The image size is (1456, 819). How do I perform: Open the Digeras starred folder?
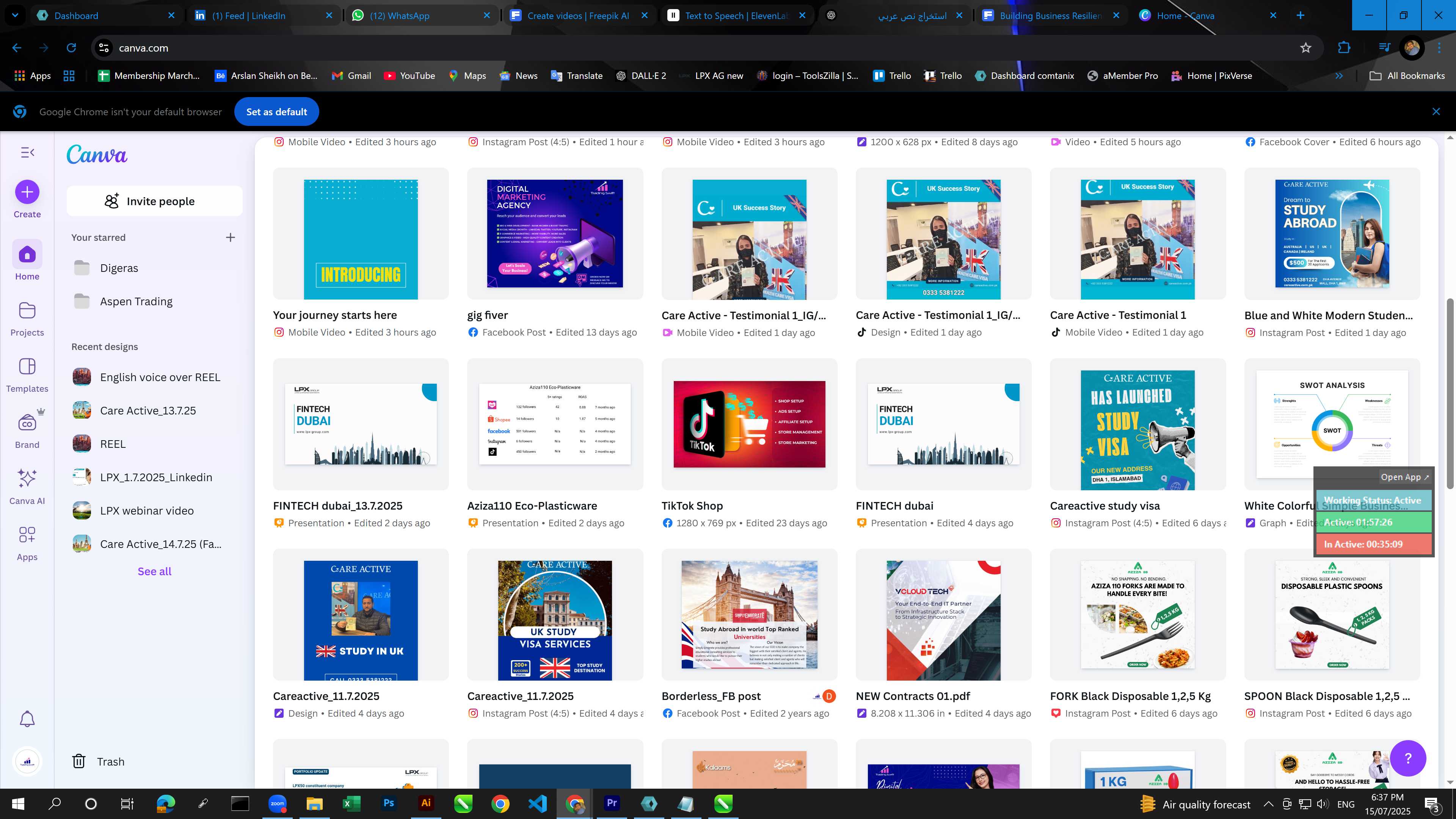click(x=154, y=268)
